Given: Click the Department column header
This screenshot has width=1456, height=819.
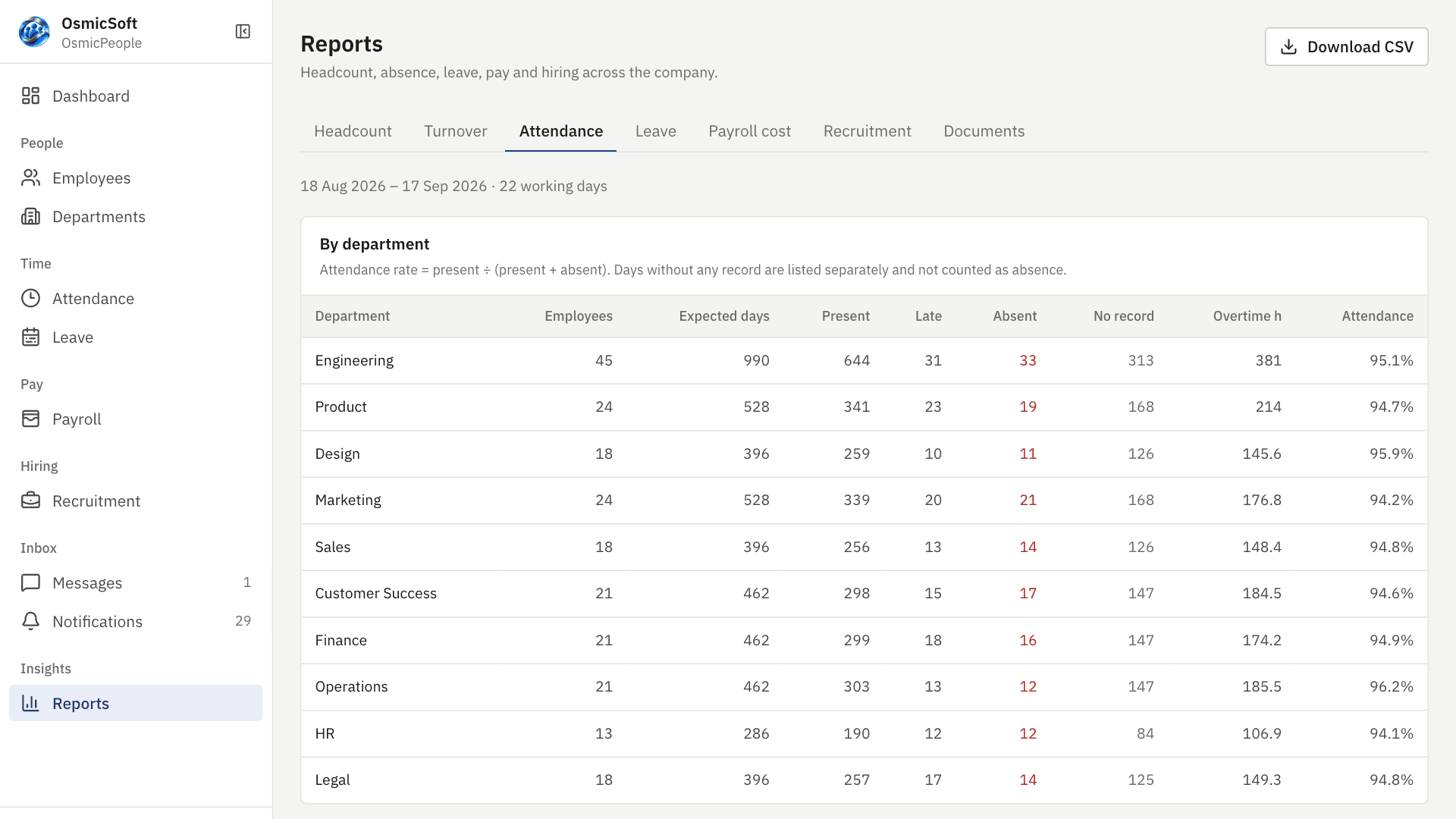Looking at the screenshot, I should tap(352, 316).
